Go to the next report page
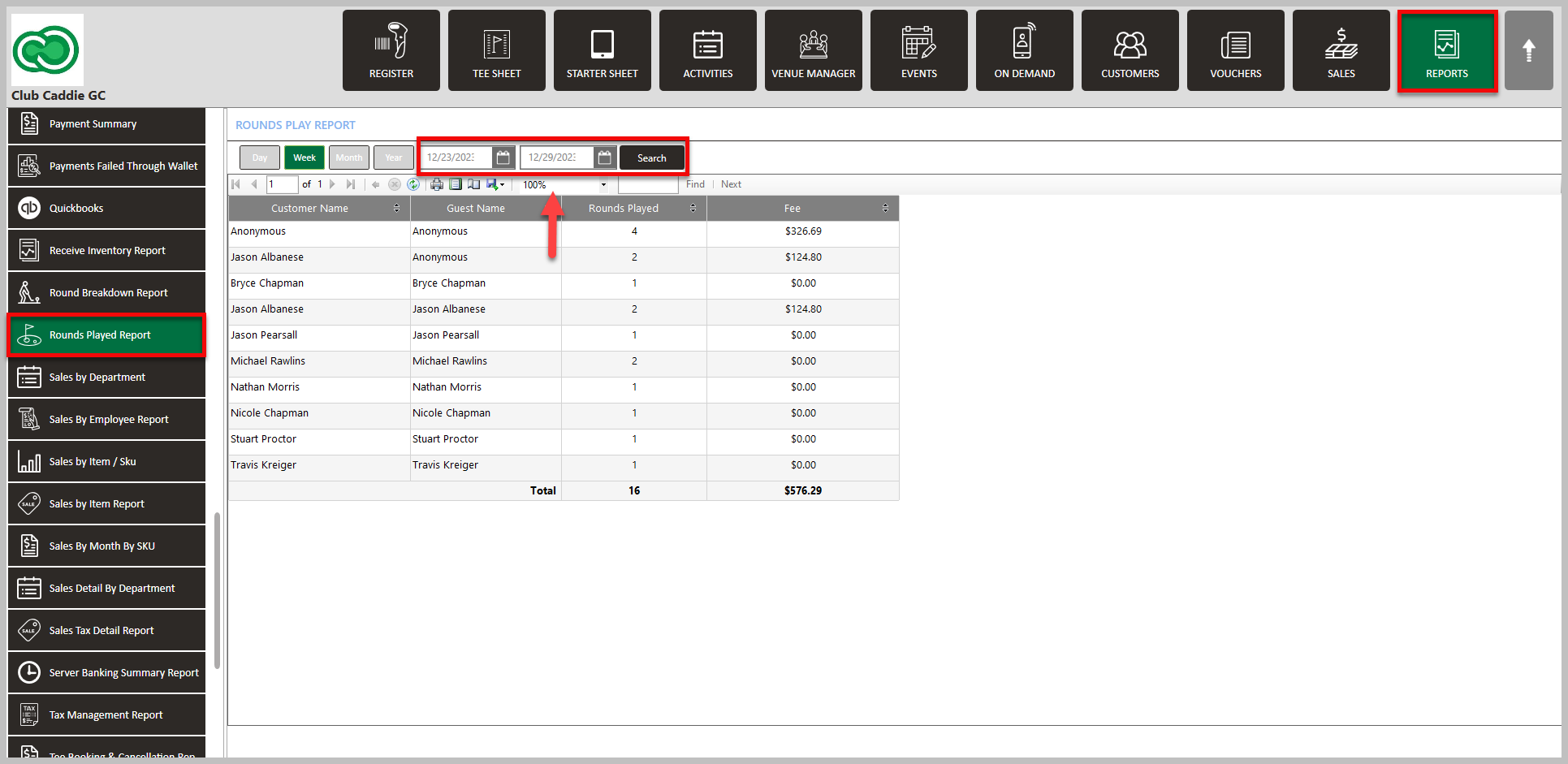1568x764 pixels. pyautogui.click(x=332, y=184)
